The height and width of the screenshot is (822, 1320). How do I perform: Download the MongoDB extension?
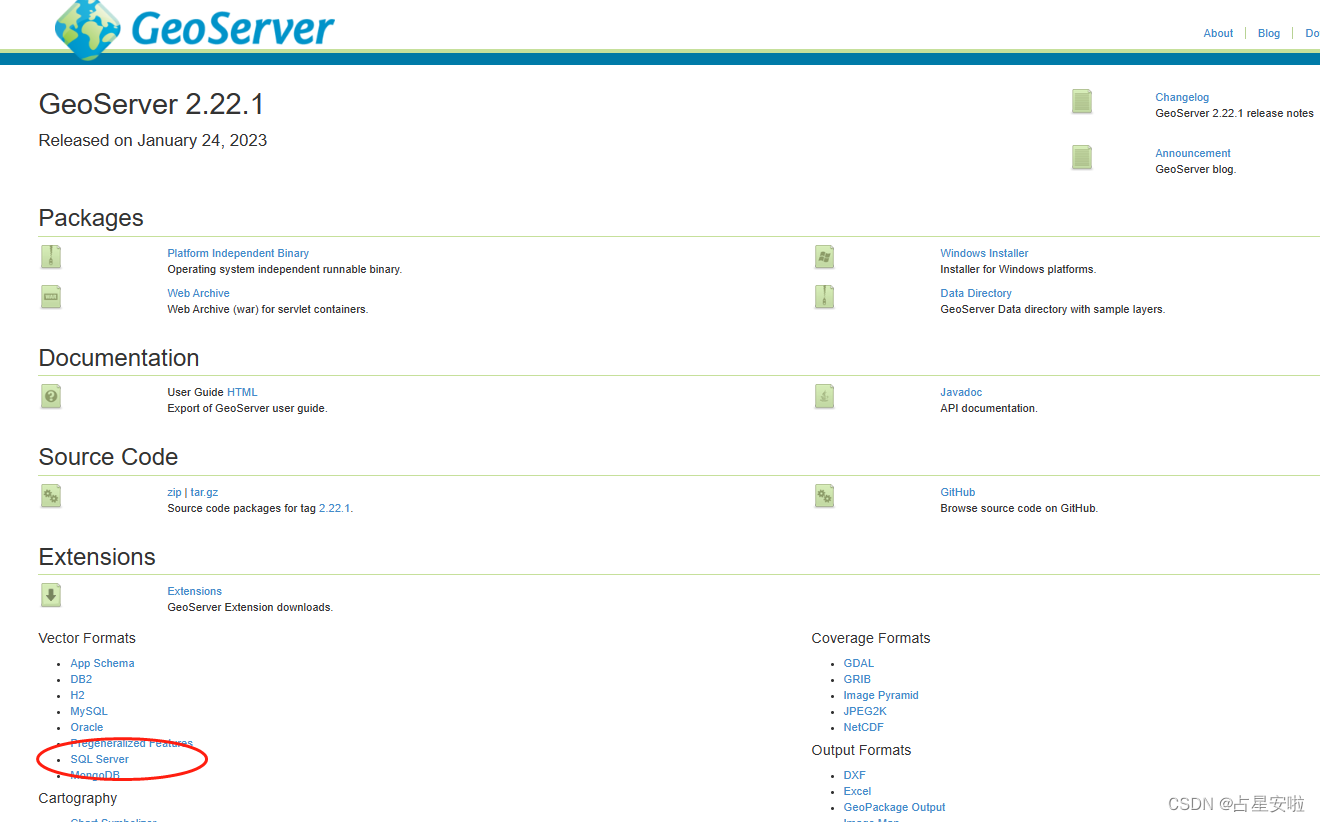point(95,775)
